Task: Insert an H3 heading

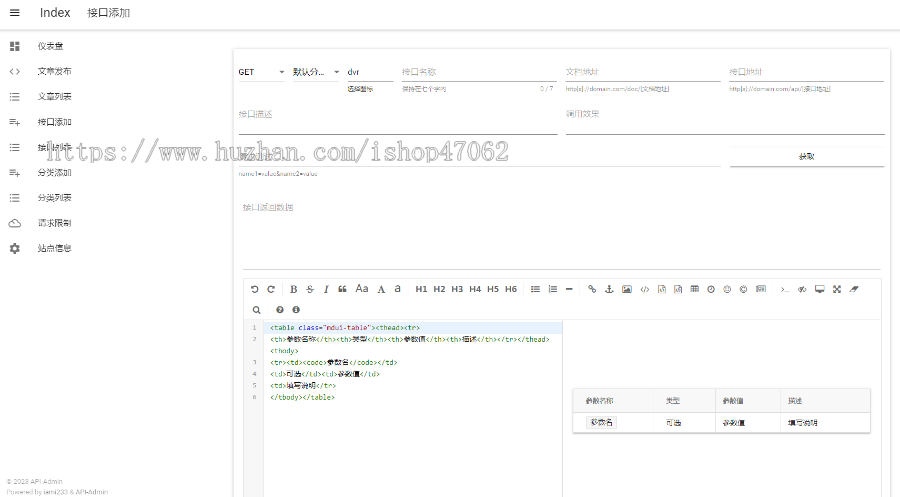Action: point(457,289)
